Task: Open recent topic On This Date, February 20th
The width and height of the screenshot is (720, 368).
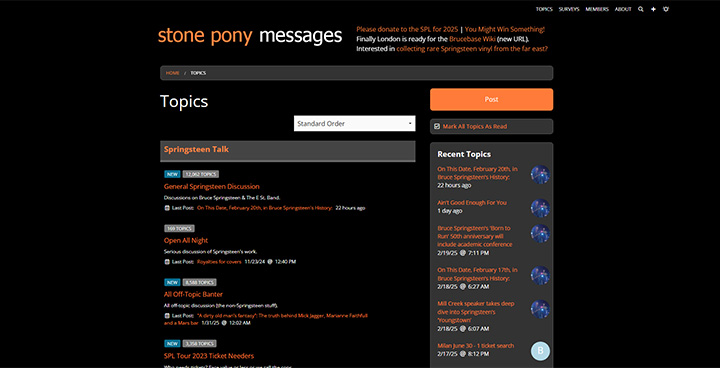Action: click(x=478, y=173)
